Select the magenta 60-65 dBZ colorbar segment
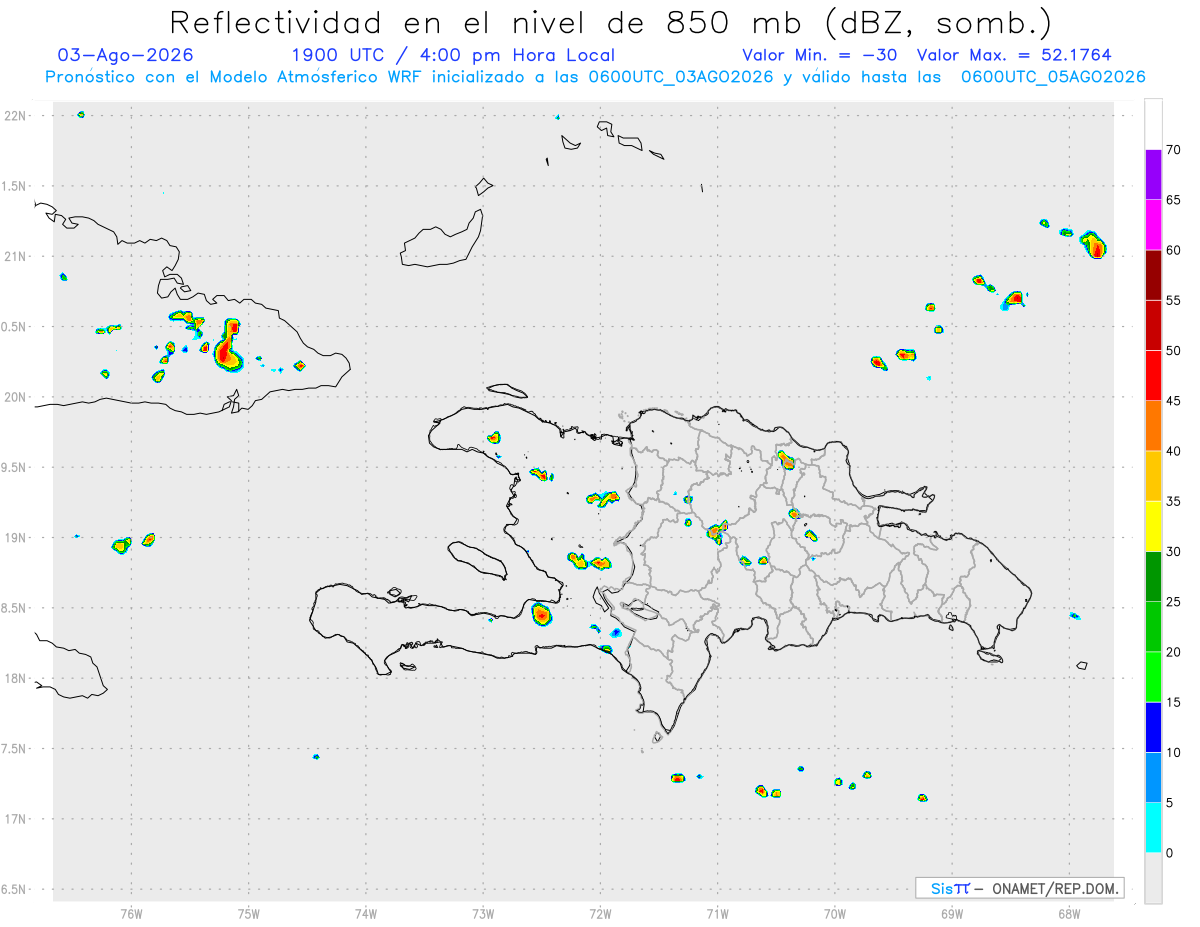This screenshot has height=927, width=1200. pos(1153,225)
